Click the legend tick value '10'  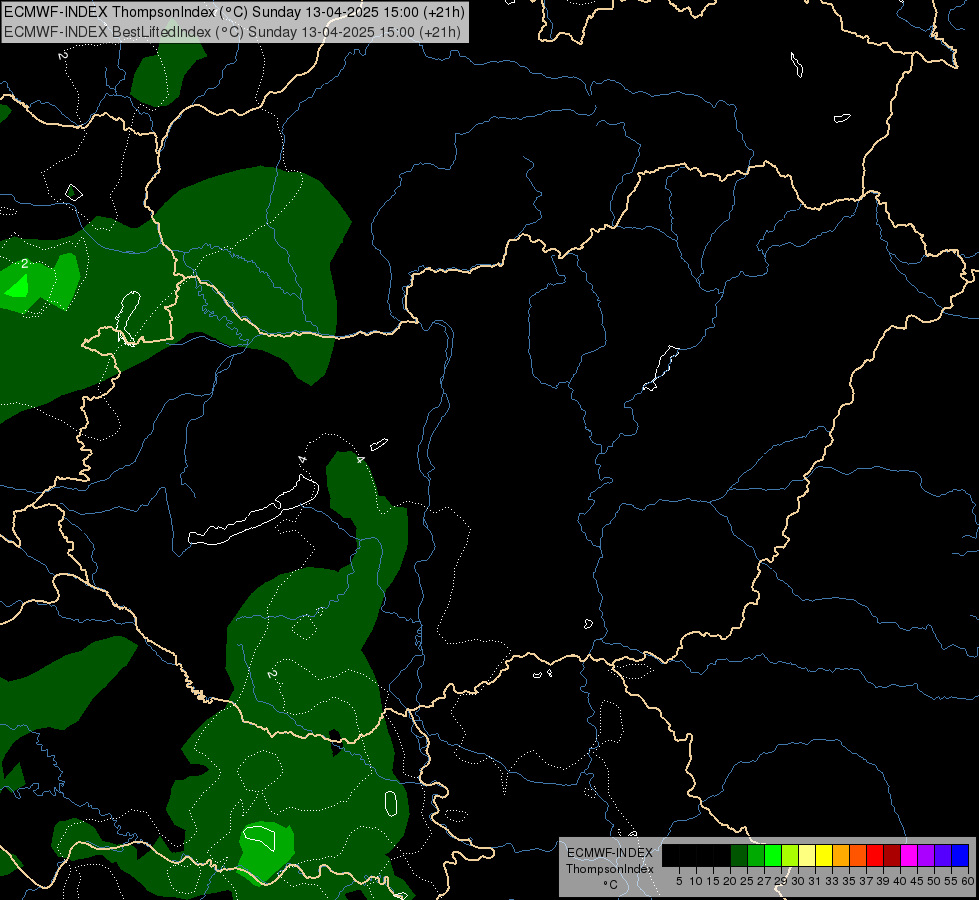[696, 881]
